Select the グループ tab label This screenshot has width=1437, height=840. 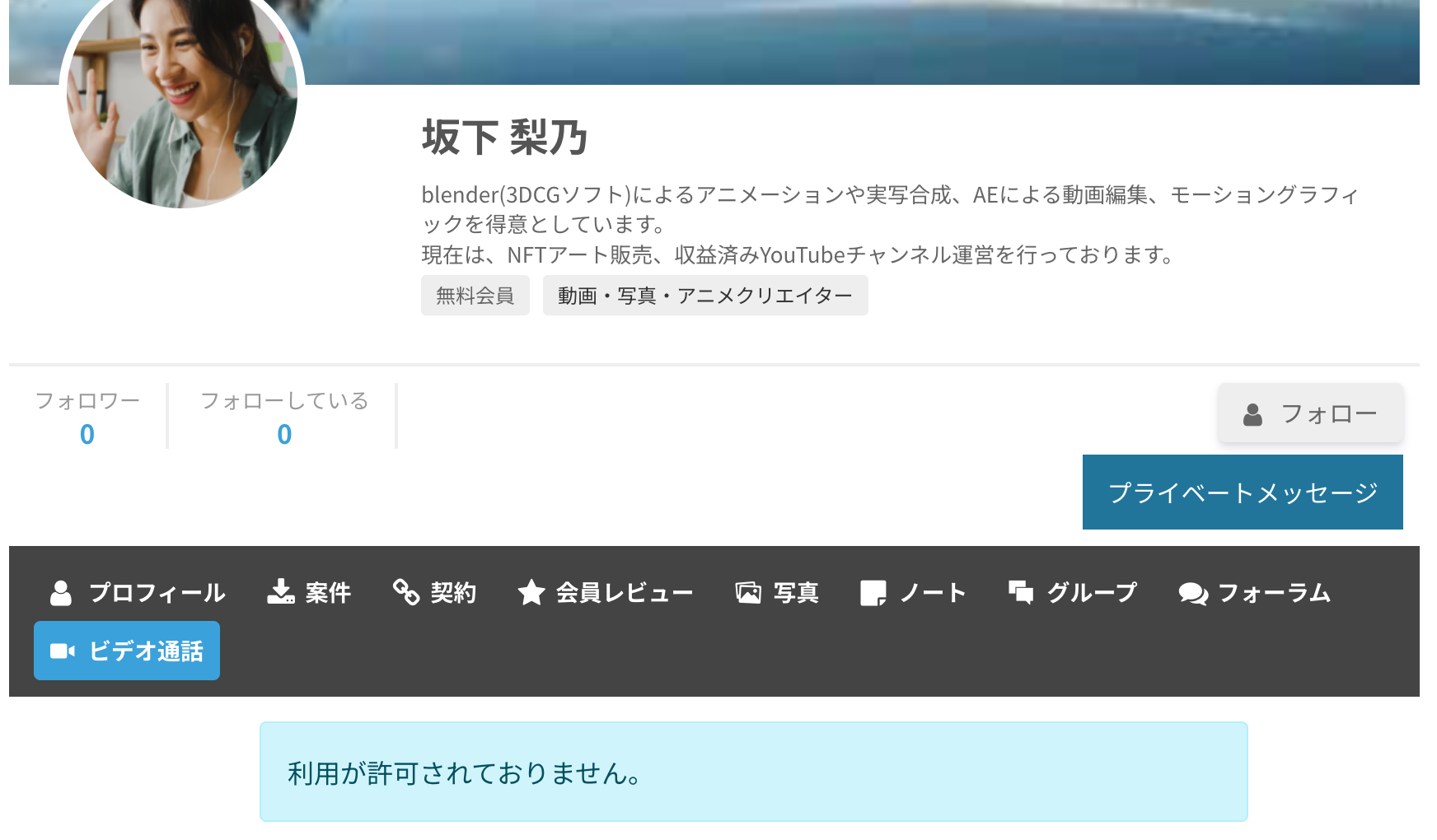point(1092,593)
